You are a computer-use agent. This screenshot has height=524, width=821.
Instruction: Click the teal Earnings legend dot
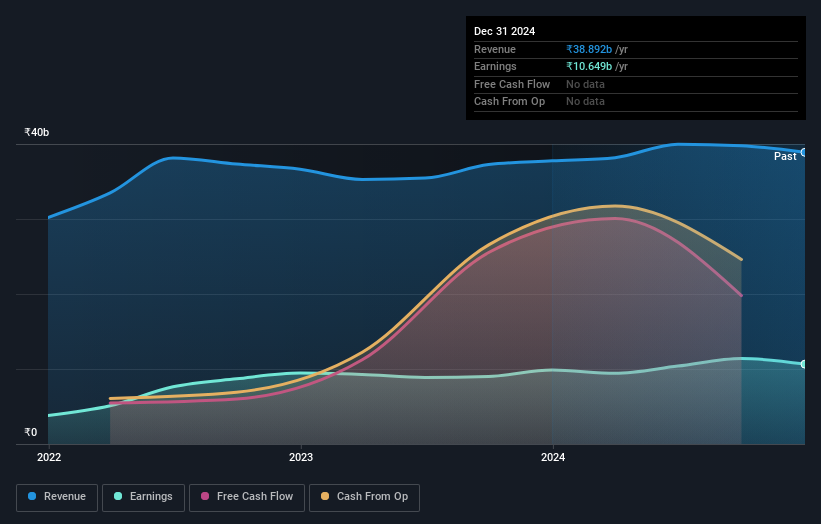(x=118, y=496)
